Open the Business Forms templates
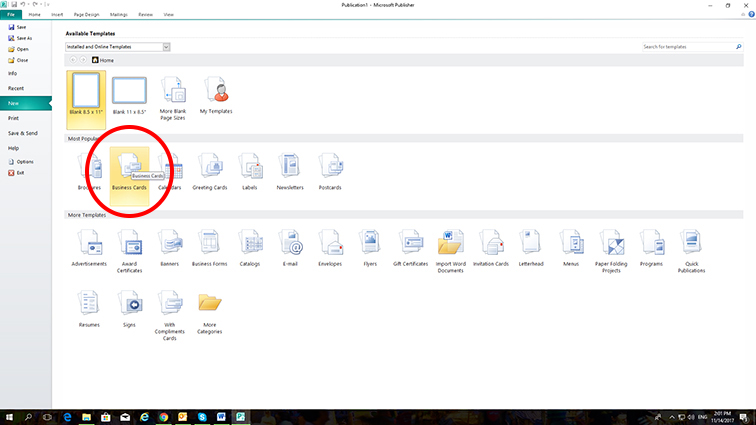The image size is (756, 425). pyautogui.click(x=210, y=248)
